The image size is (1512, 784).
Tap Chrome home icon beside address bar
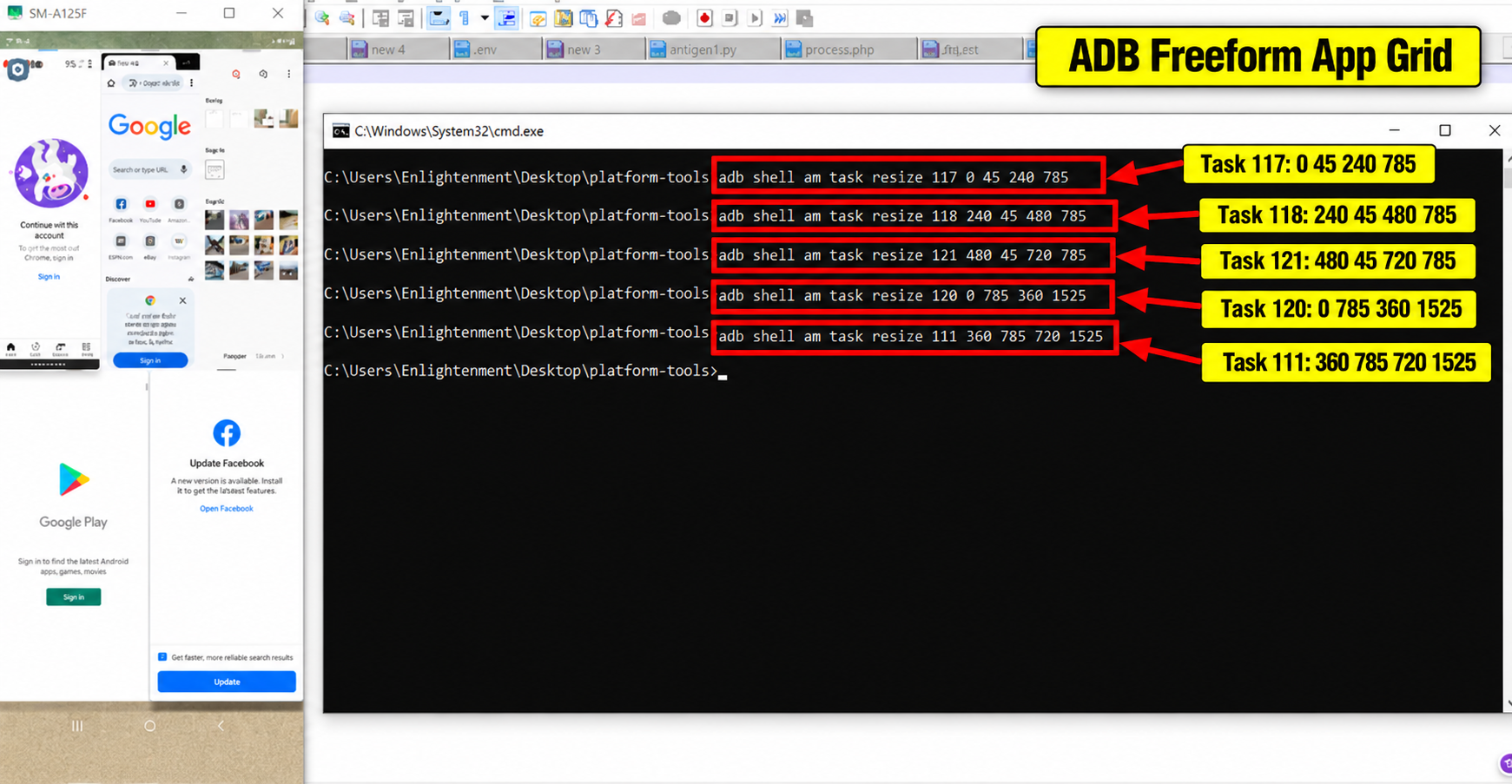(x=111, y=83)
